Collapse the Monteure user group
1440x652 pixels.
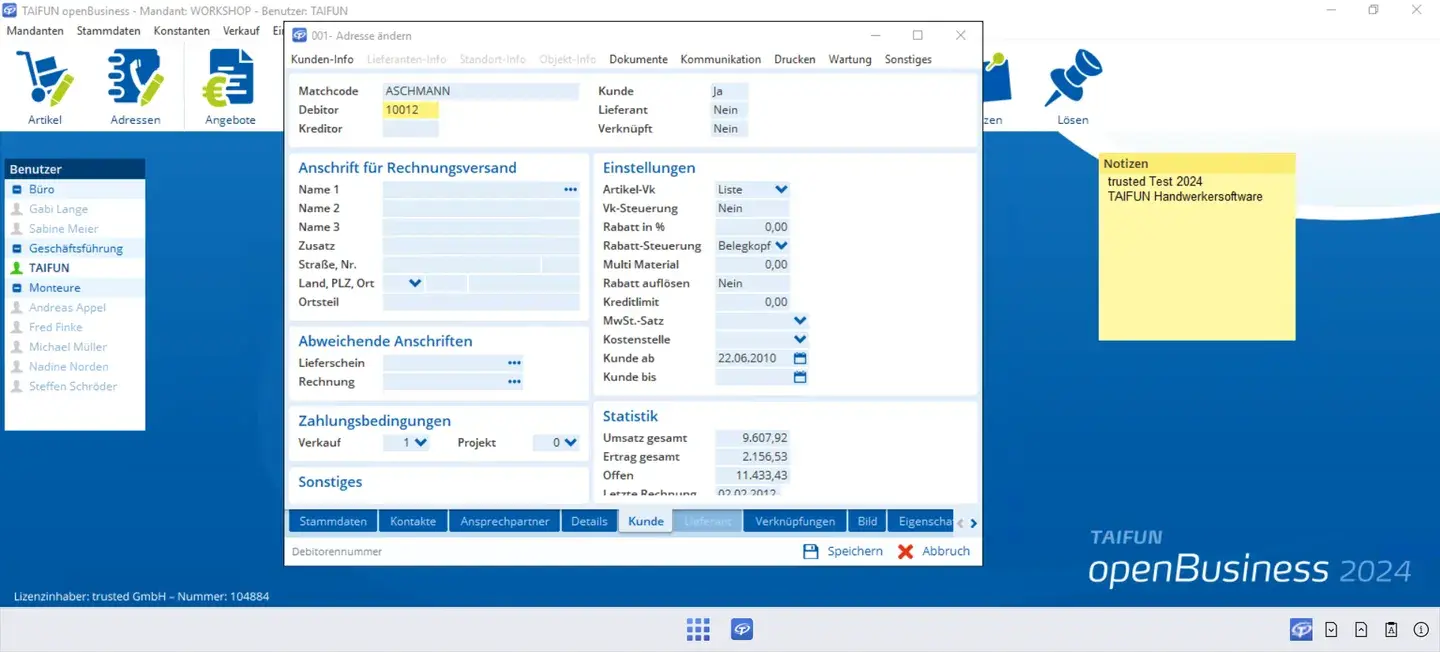pyautogui.click(x=17, y=288)
